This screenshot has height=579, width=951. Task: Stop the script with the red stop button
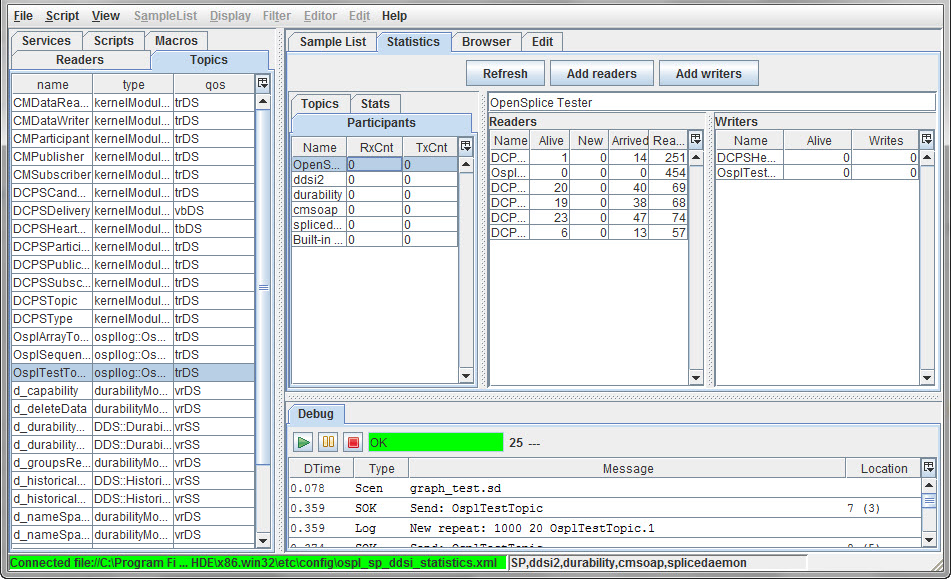click(353, 442)
